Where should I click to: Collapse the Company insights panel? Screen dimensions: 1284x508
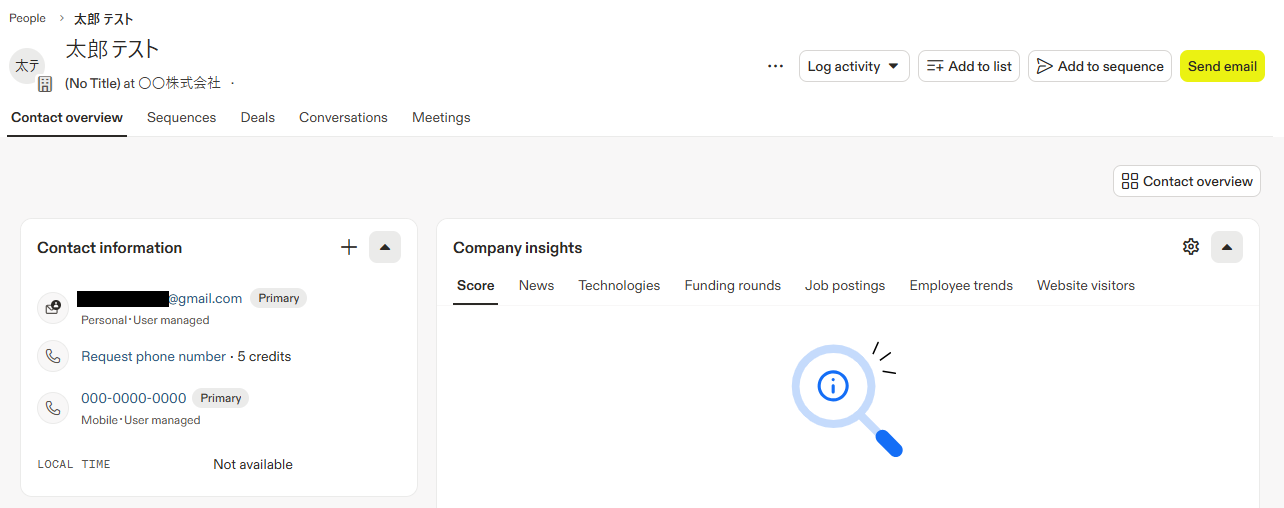[1227, 247]
